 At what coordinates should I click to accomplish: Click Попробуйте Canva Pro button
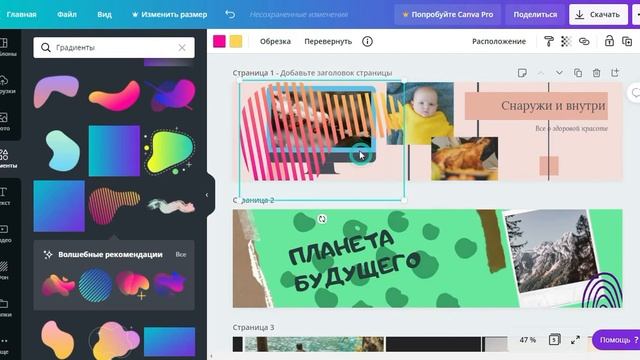click(x=448, y=14)
